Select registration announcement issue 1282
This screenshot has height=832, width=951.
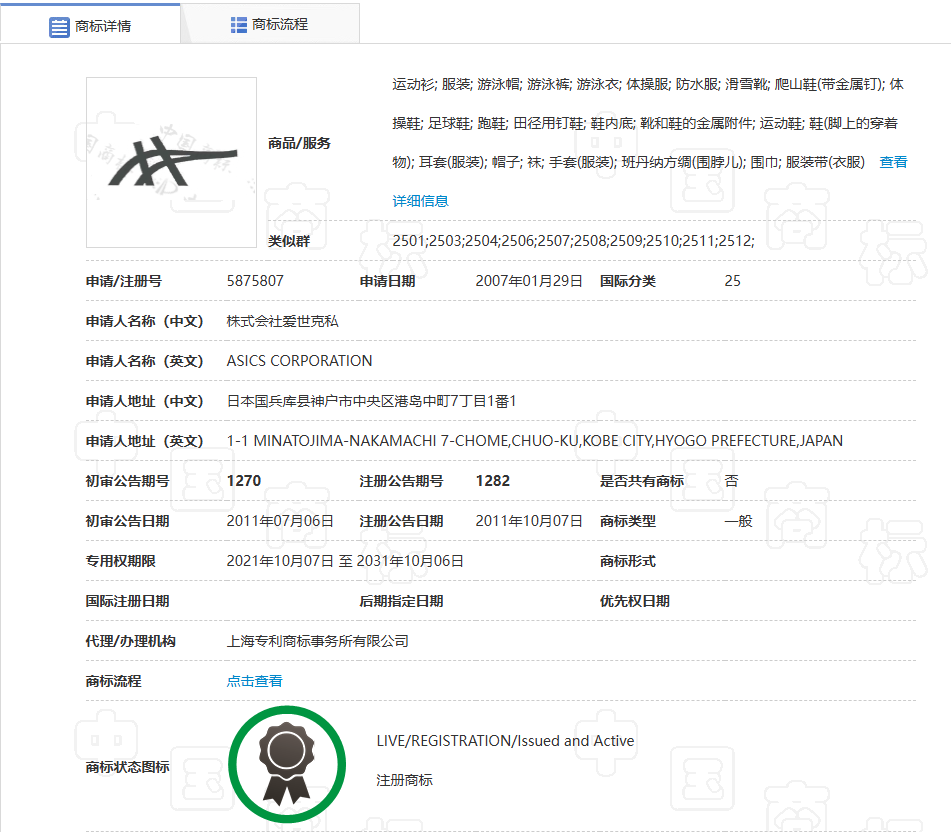pos(492,481)
